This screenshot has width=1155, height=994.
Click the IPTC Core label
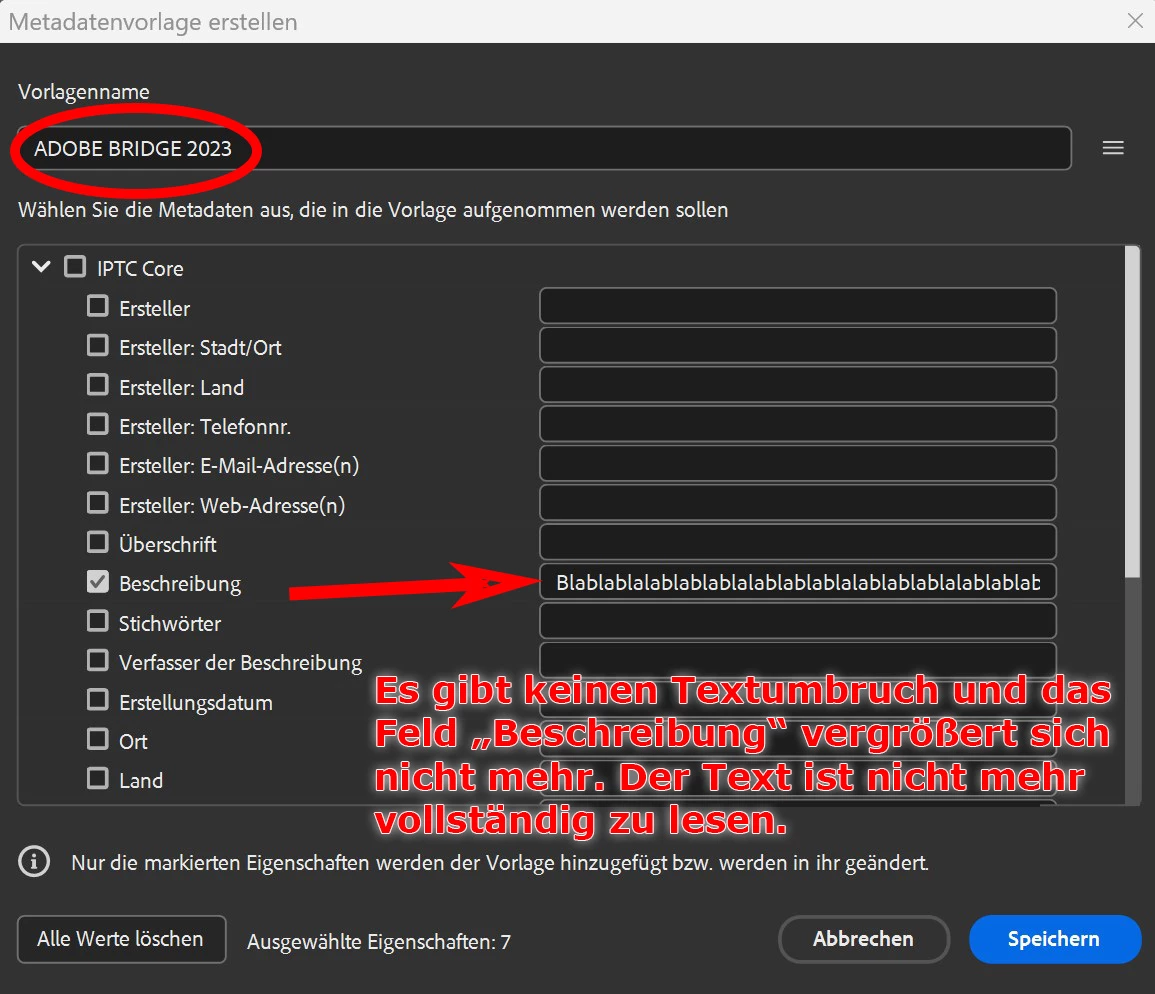140,268
